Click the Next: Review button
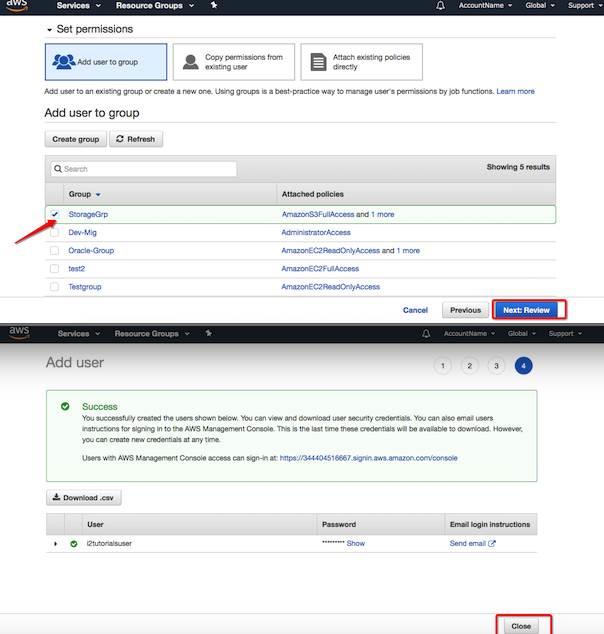The width and height of the screenshot is (604, 634). pyautogui.click(x=529, y=310)
